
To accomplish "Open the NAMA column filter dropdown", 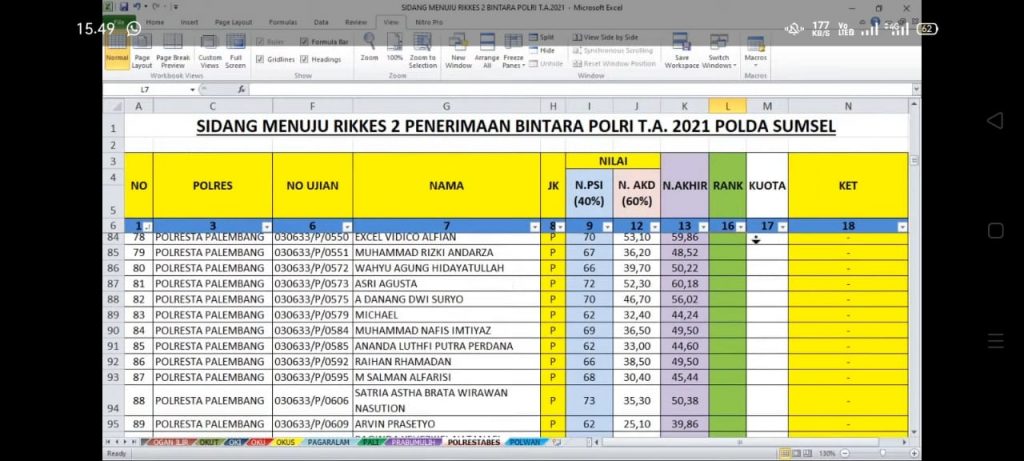I will pyautogui.click(x=533, y=227).
